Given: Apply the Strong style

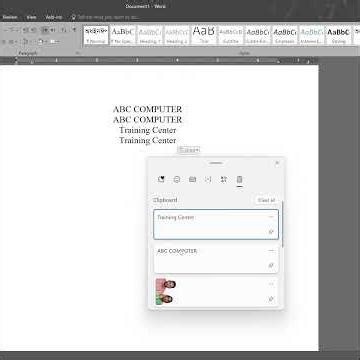Looking at the screenshot, I should tap(338, 35).
